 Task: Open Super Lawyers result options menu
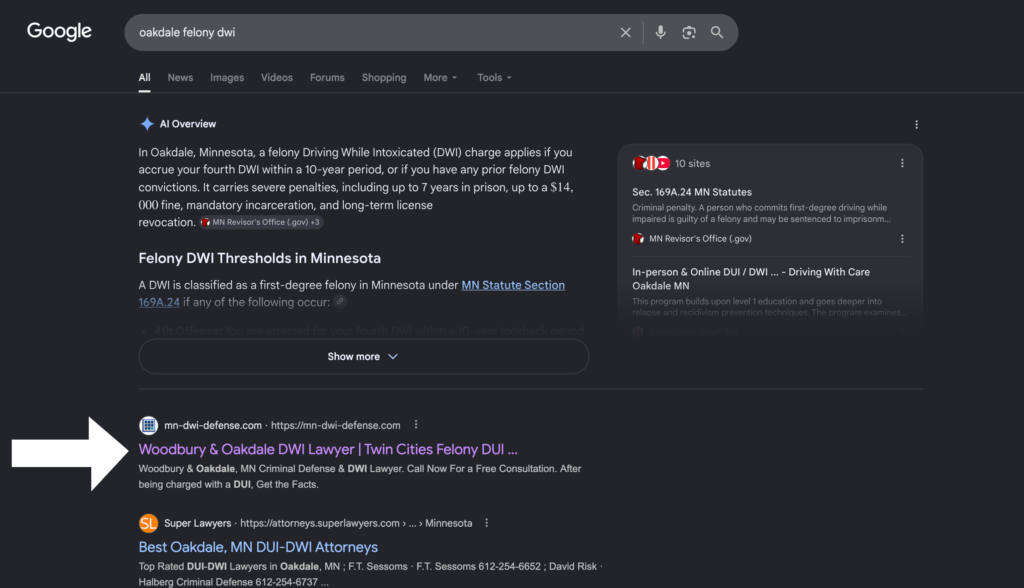(x=487, y=523)
